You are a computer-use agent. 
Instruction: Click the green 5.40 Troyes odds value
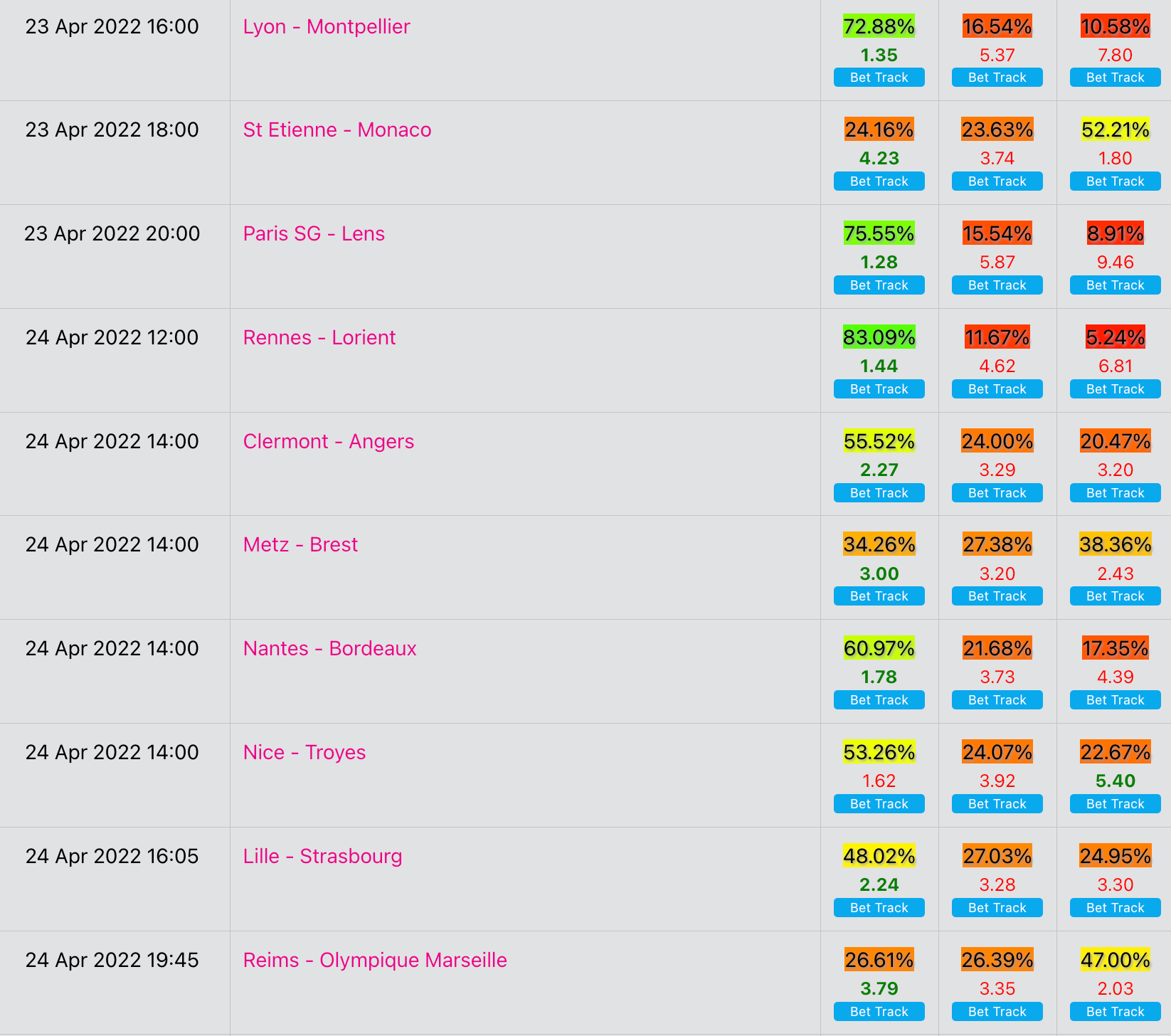[x=1116, y=781]
